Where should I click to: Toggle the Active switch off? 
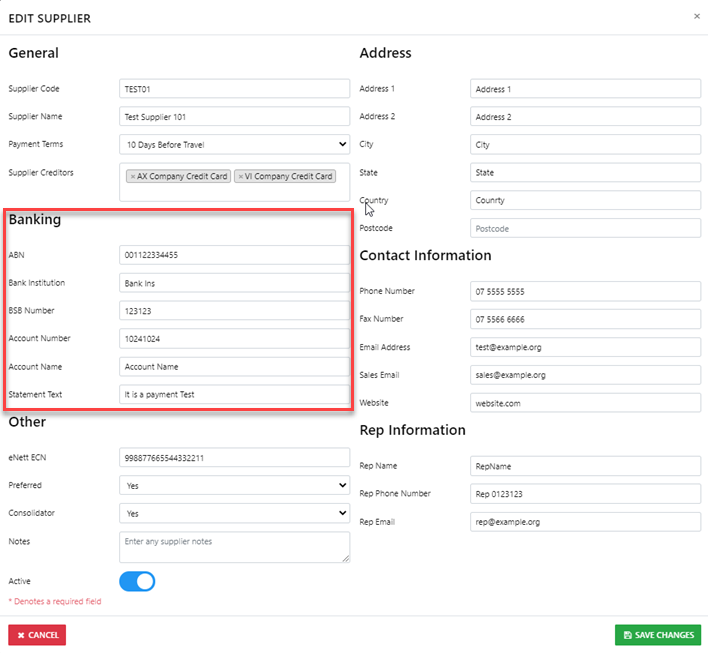coord(137,581)
